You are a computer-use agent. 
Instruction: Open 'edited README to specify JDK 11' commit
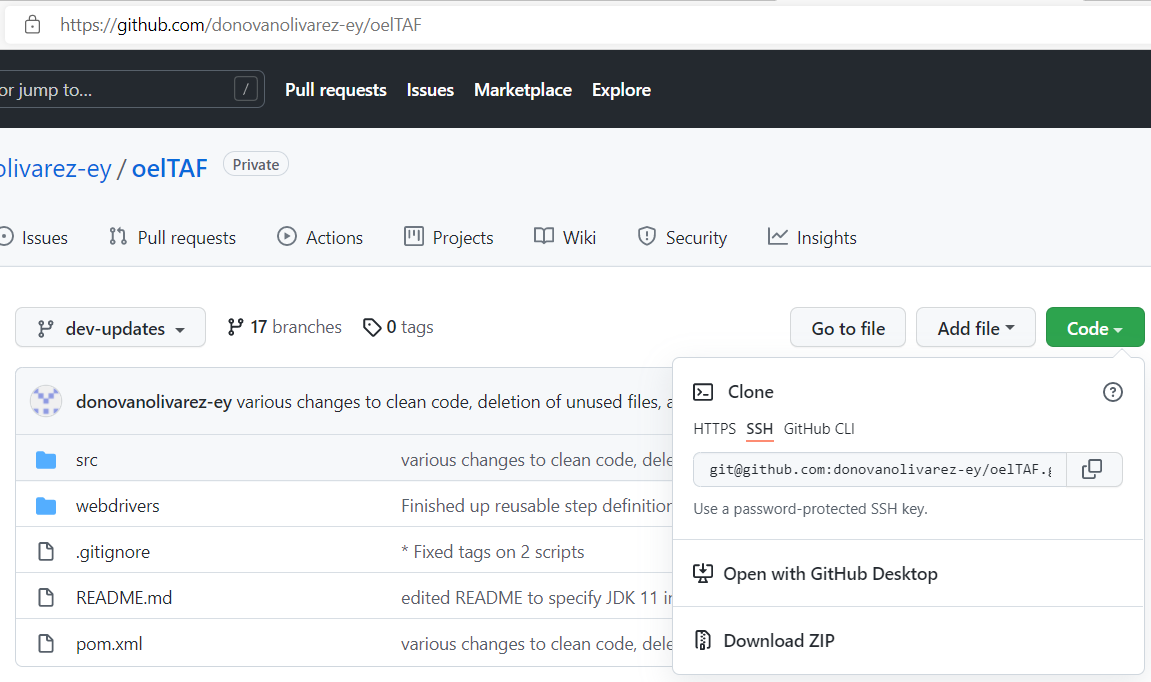(x=537, y=598)
